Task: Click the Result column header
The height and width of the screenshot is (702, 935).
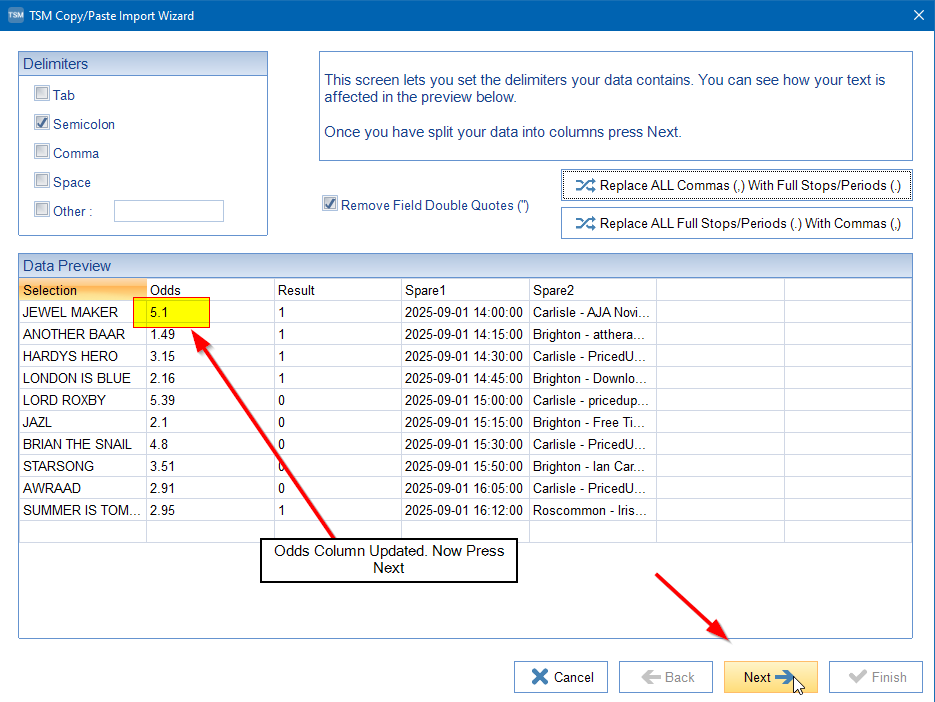Action: tap(338, 290)
